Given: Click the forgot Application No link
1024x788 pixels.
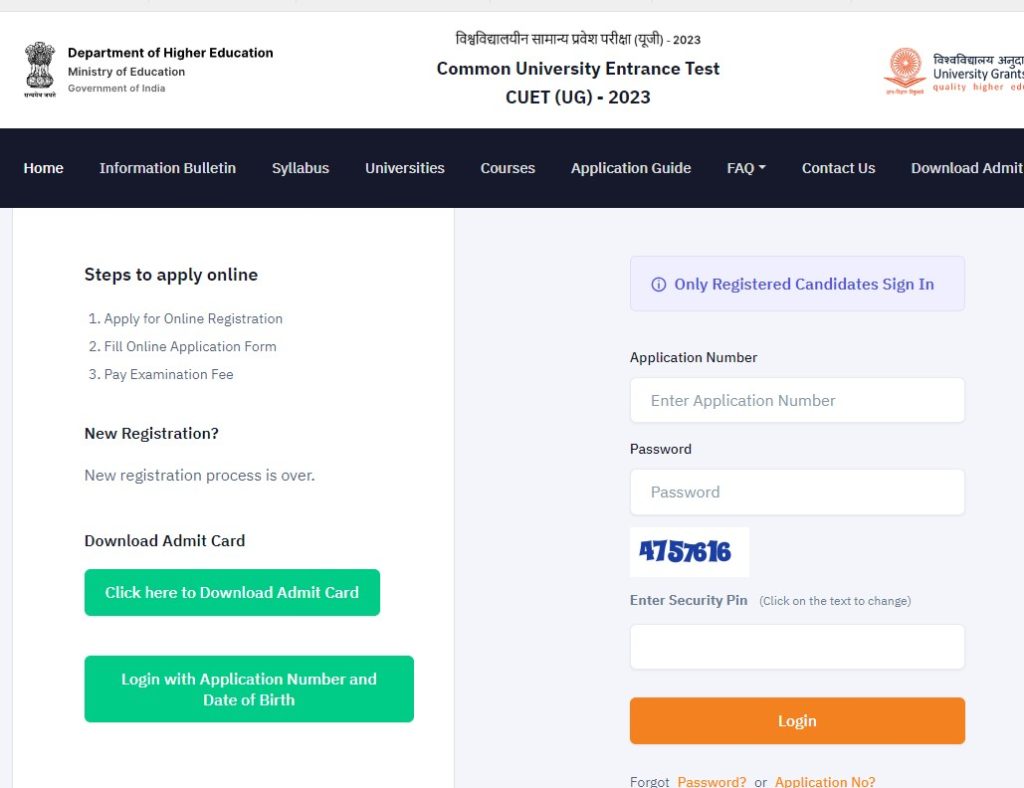Looking at the screenshot, I should tap(825, 781).
